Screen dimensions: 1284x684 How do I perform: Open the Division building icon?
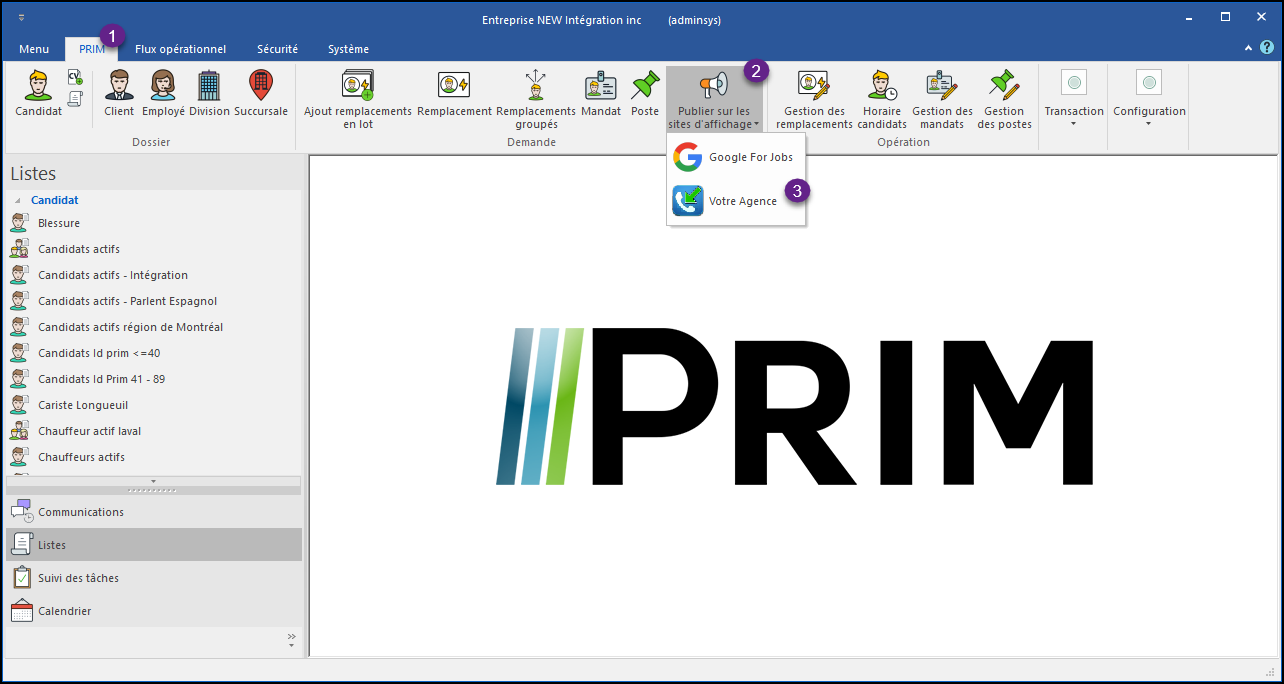click(209, 94)
